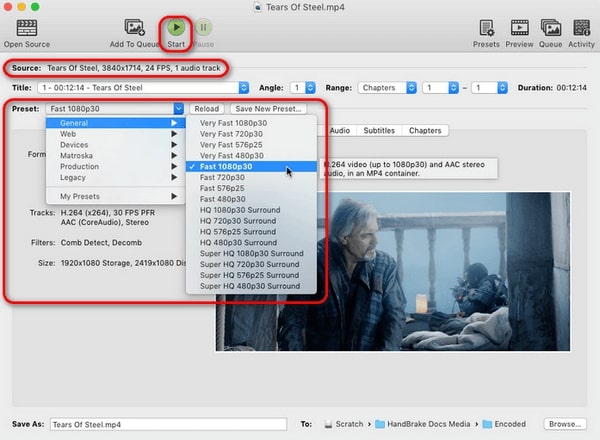Viewport: 600px width, 440px height.
Task: Click the document icon in the title bar
Action: (258, 7)
